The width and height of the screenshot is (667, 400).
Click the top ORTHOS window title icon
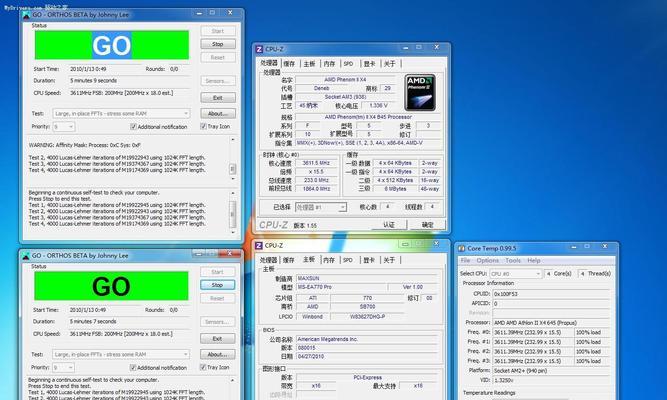26,15
